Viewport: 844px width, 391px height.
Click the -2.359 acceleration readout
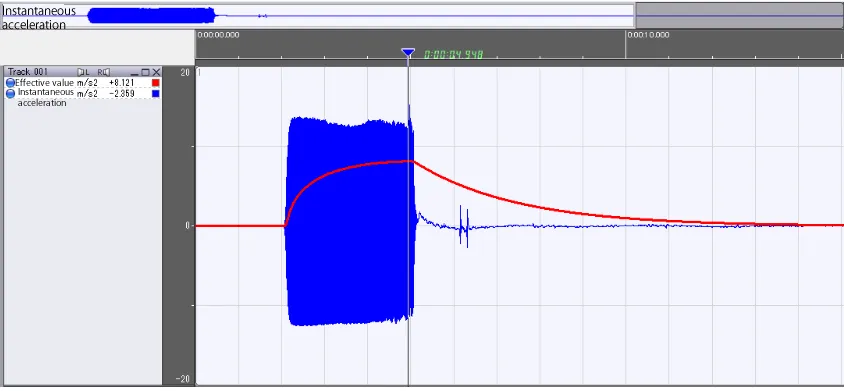point(122,94)
